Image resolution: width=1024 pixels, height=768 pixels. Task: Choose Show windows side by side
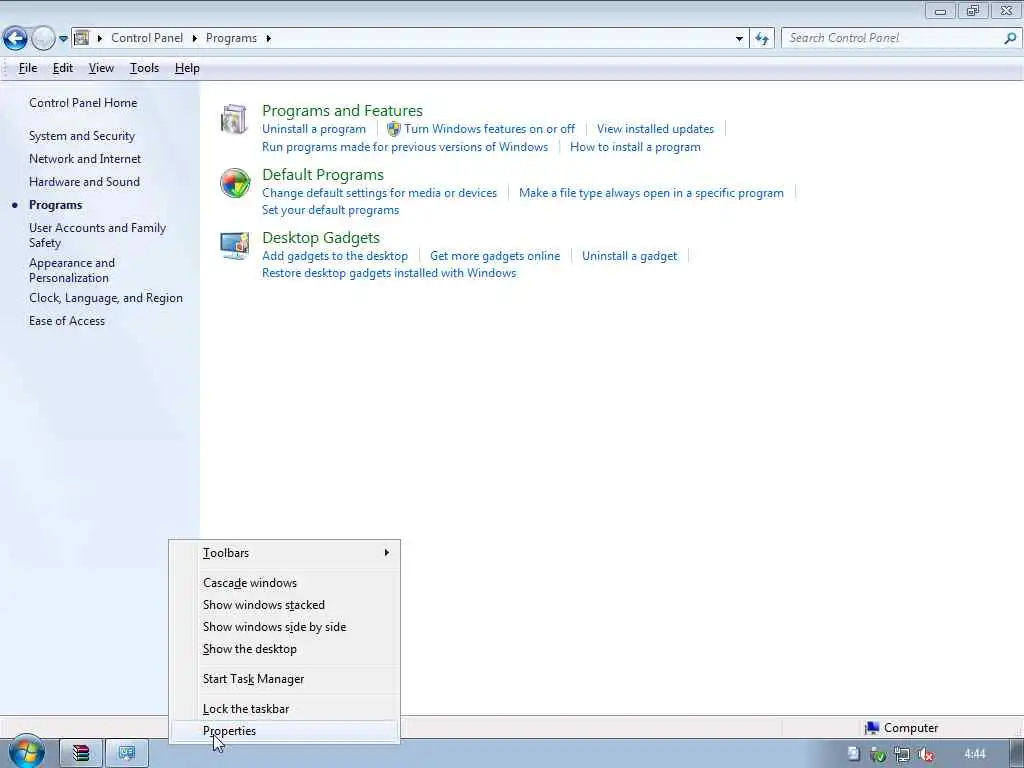(285, 627)
